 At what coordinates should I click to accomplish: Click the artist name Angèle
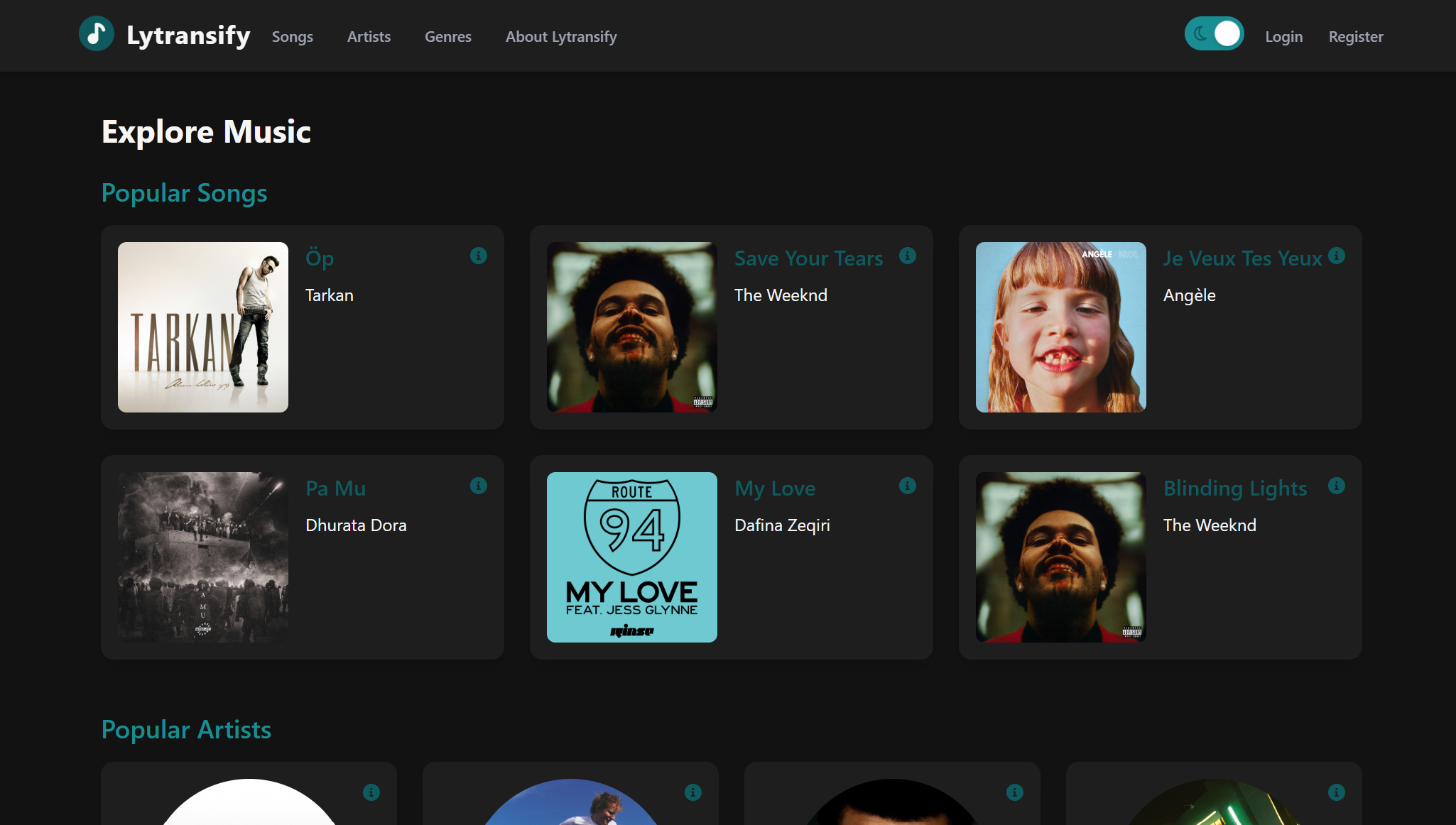coord(1190,295)
